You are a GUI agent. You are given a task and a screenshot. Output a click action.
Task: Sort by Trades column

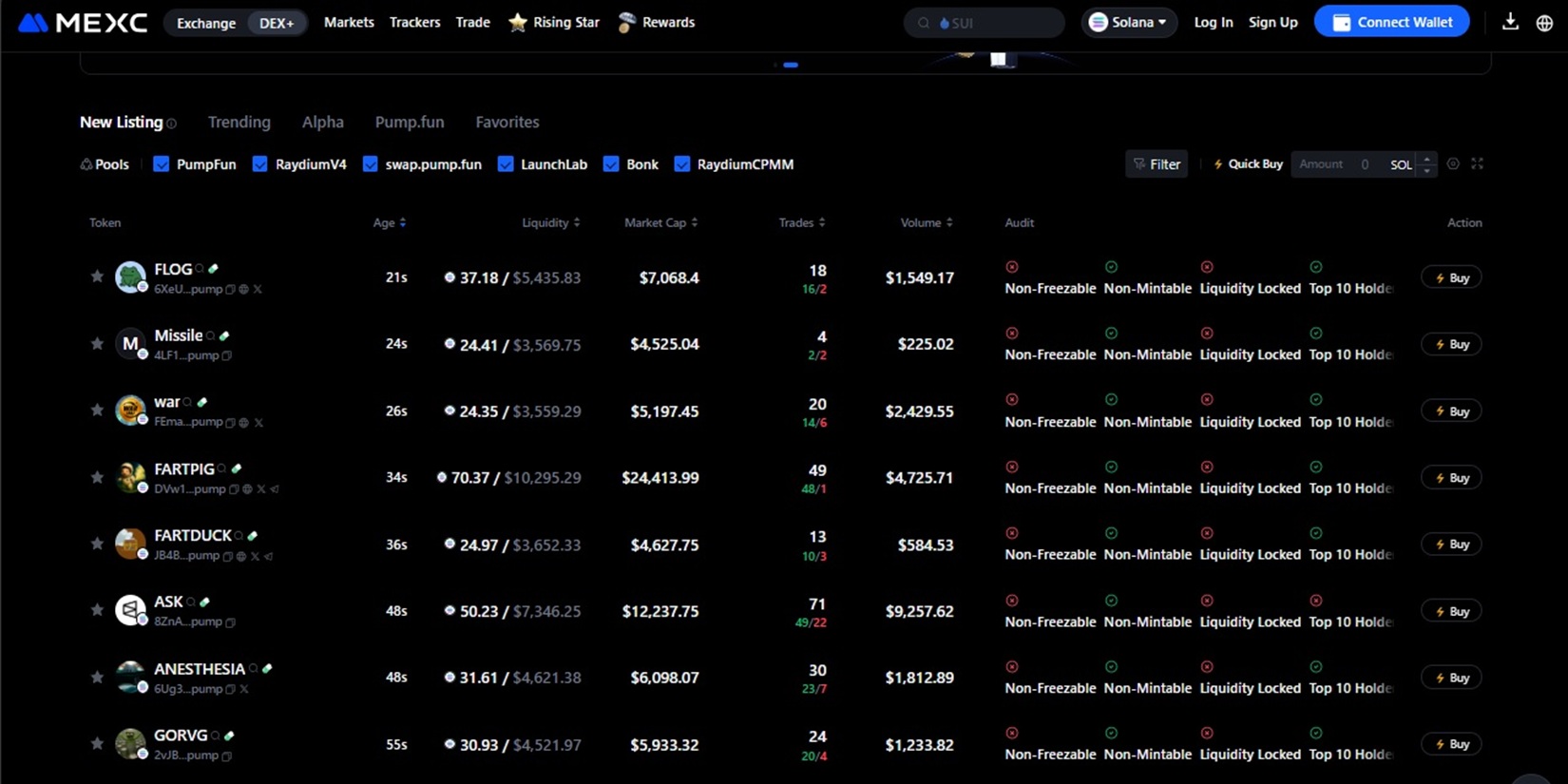point(802,222)
